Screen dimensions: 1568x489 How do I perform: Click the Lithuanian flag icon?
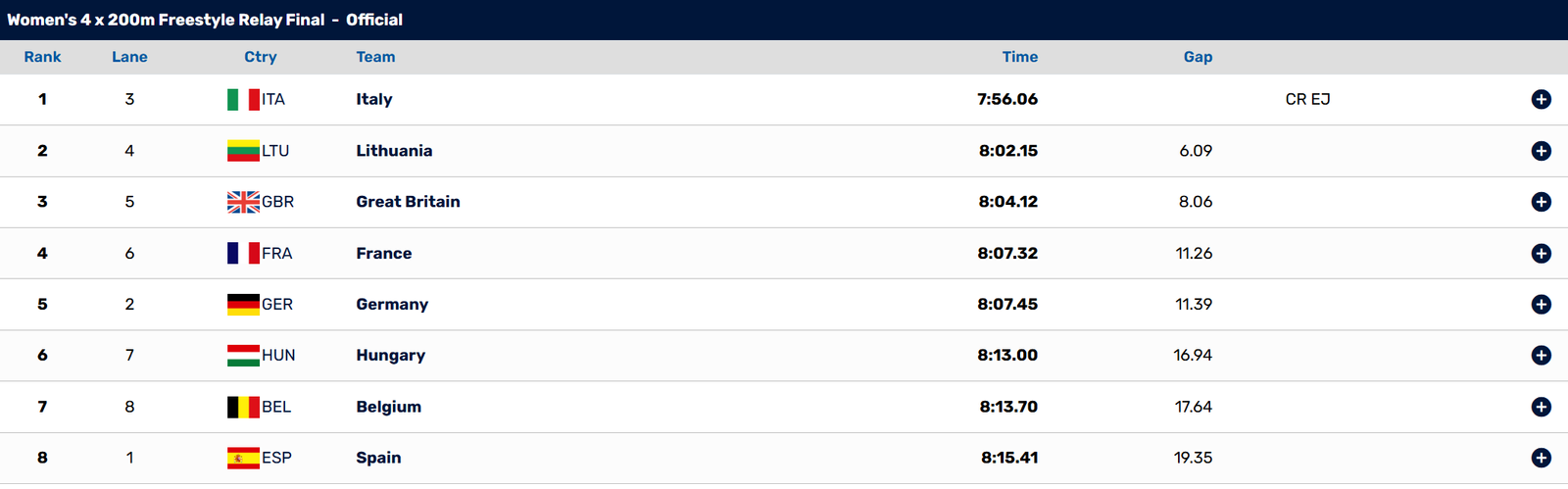click(243, 151)
